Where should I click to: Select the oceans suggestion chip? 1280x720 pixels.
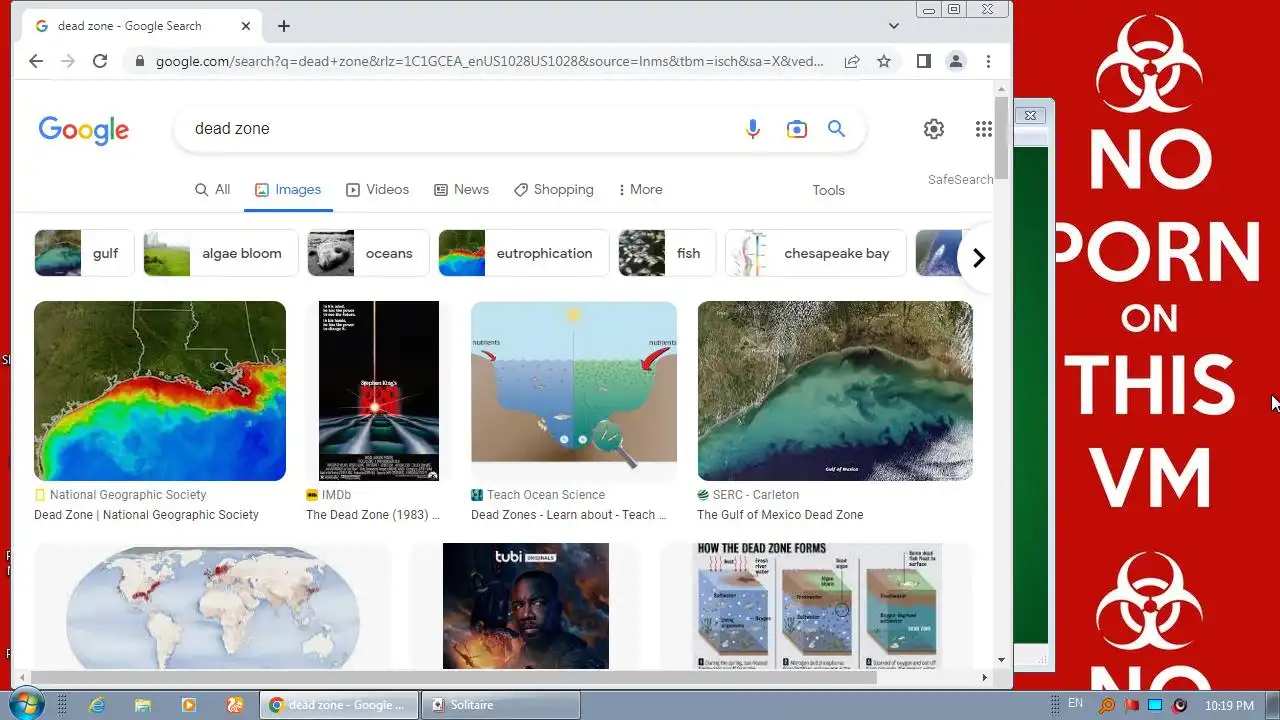[x=368, y=253]
